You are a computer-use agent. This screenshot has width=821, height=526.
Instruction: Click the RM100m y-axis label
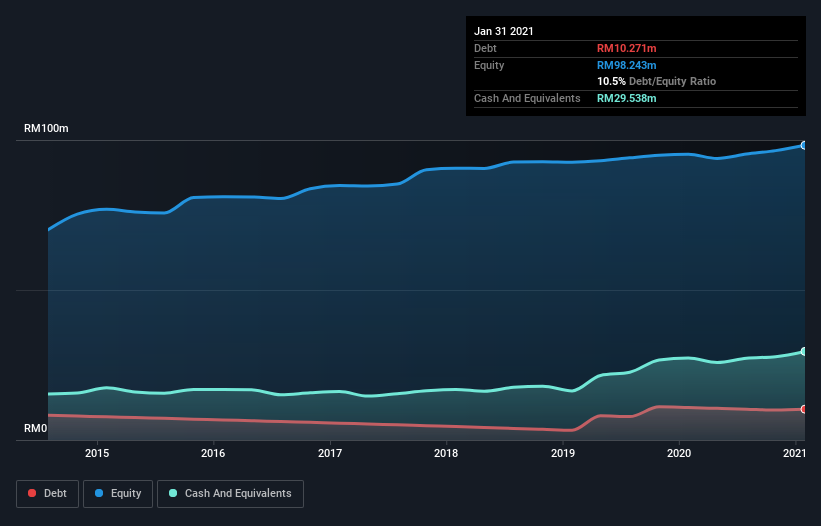pos(46,128)
